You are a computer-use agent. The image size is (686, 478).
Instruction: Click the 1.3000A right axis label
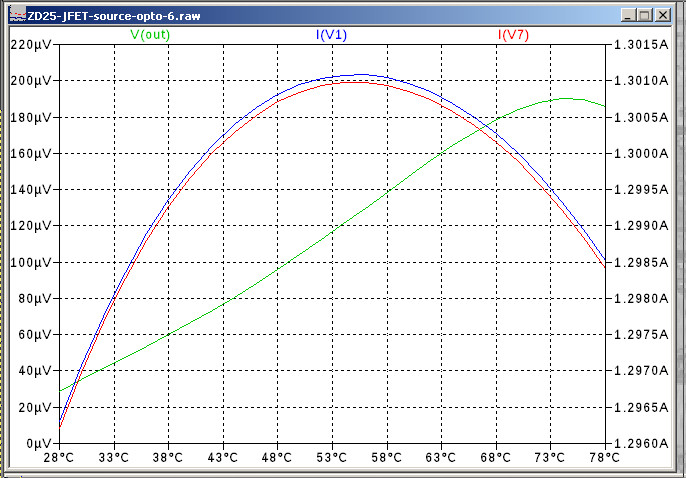[641, 154]
